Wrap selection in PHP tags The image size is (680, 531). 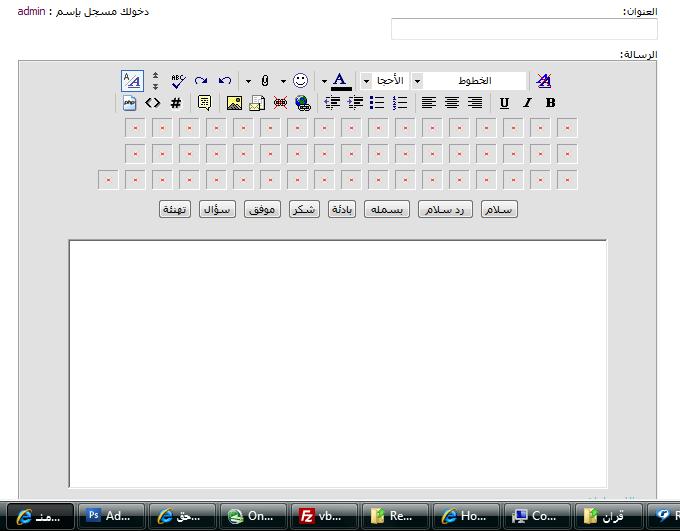click(x=130, y=103)
